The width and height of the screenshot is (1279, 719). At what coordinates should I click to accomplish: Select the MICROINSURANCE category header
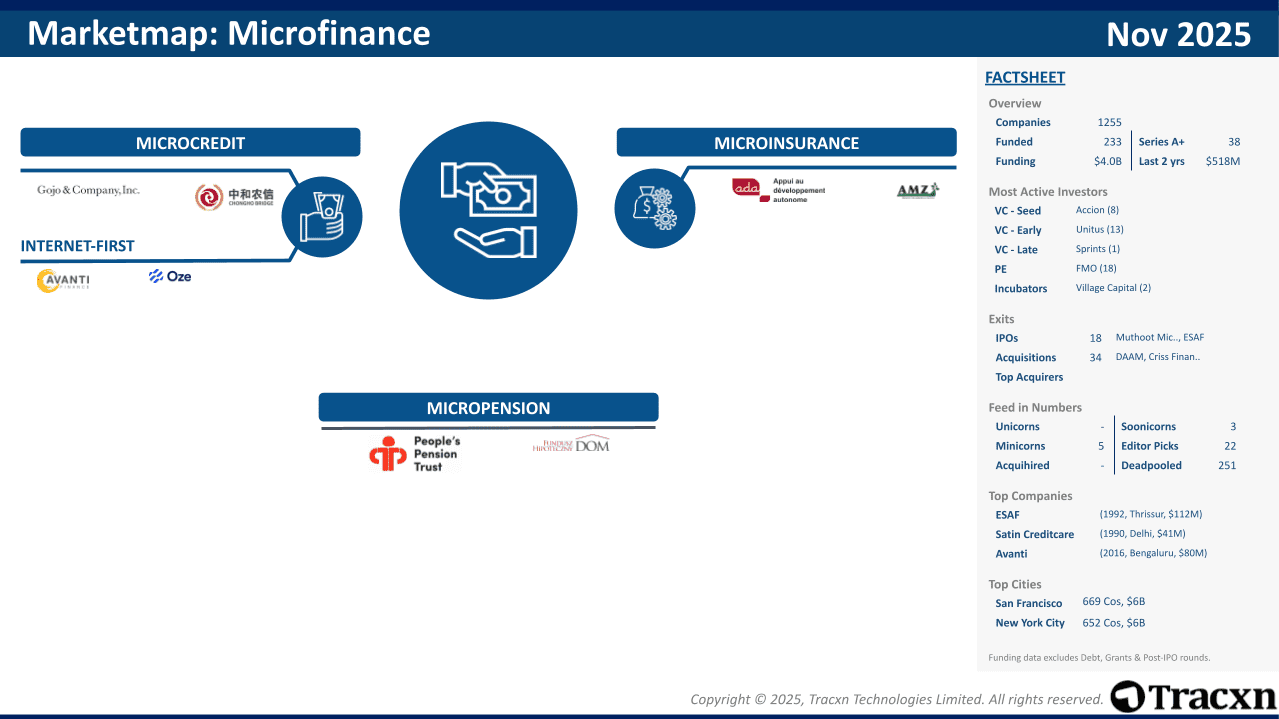pyautogui.click(x=786, y=142)
